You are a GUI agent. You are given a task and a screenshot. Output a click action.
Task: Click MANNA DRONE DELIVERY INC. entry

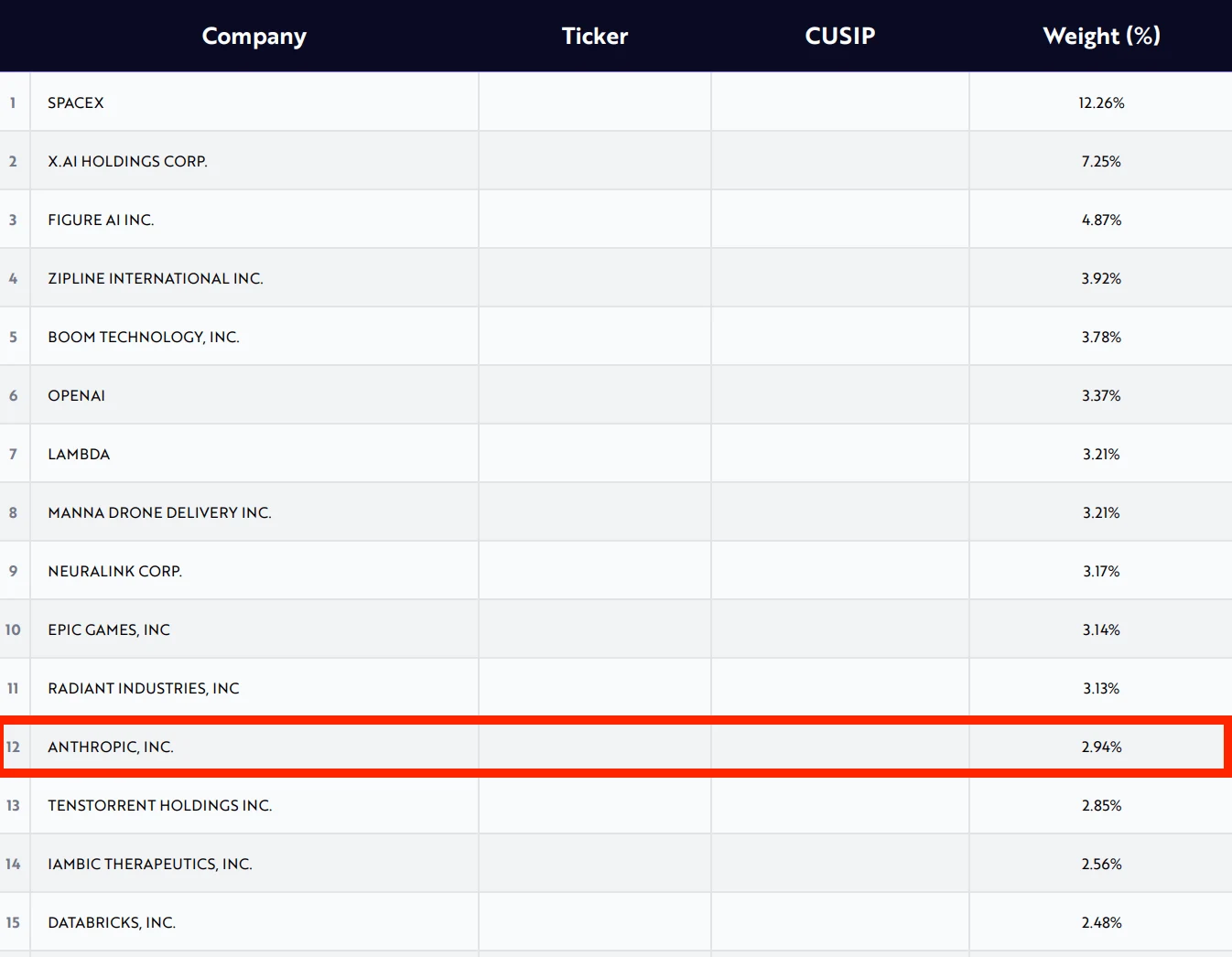point(159,512)
